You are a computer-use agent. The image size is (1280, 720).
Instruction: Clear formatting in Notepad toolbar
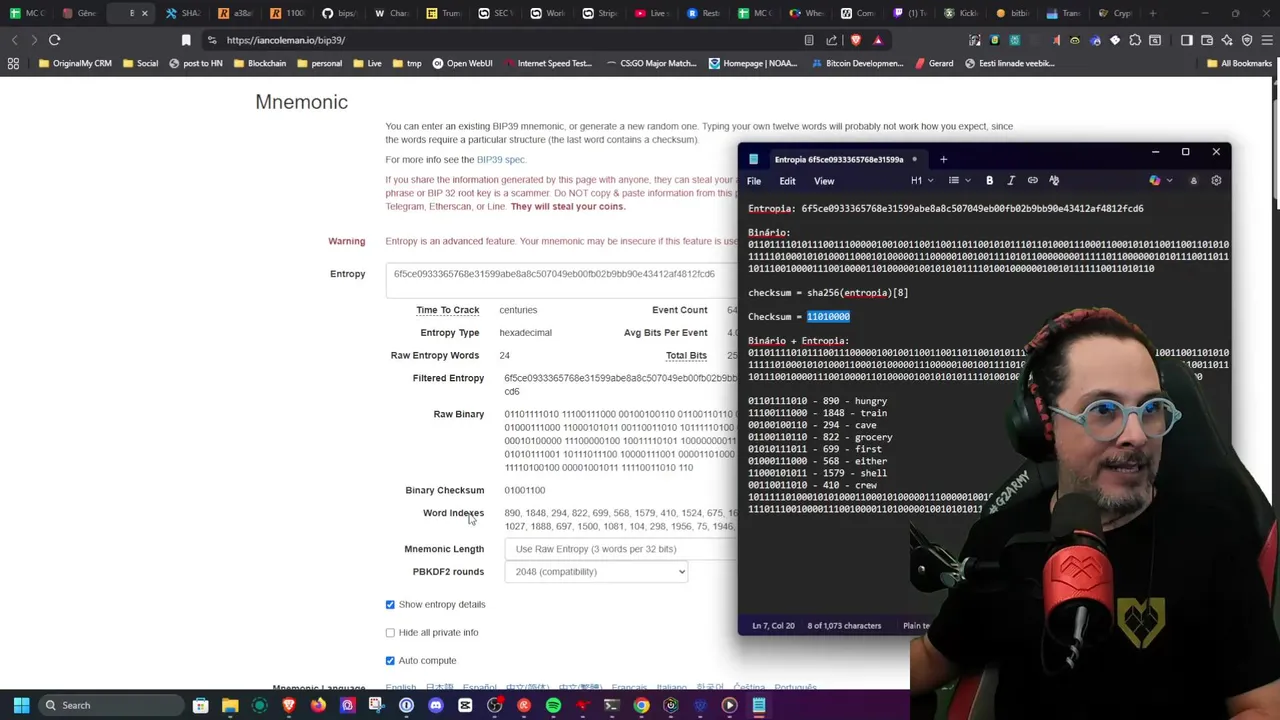click(x=1054, y=181)
